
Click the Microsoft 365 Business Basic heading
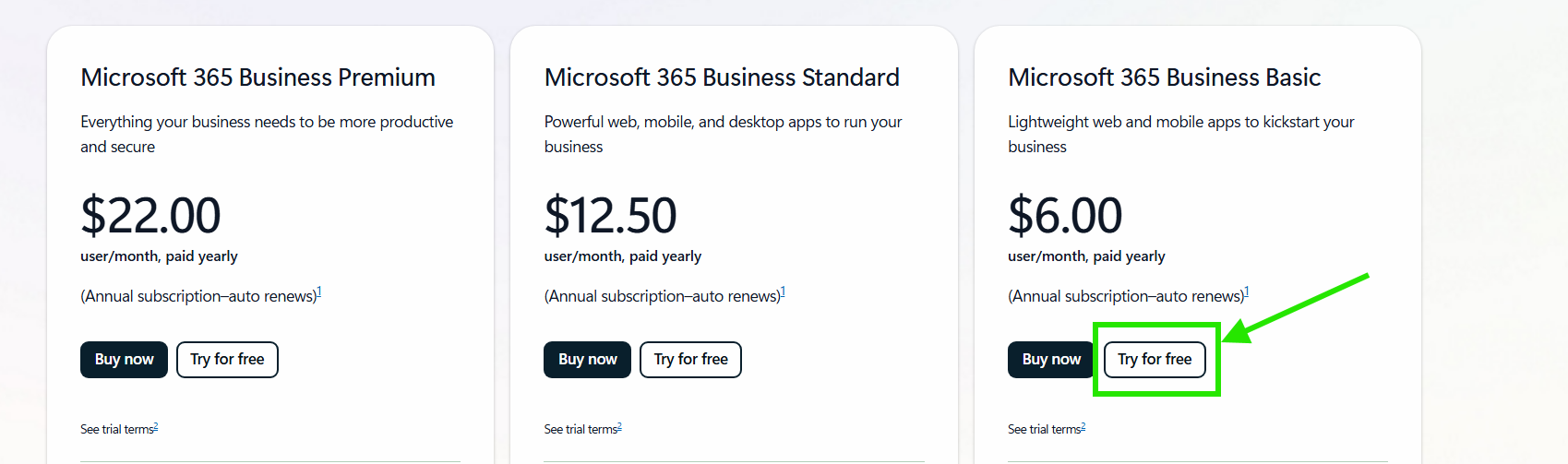[x=1164, y=77]
